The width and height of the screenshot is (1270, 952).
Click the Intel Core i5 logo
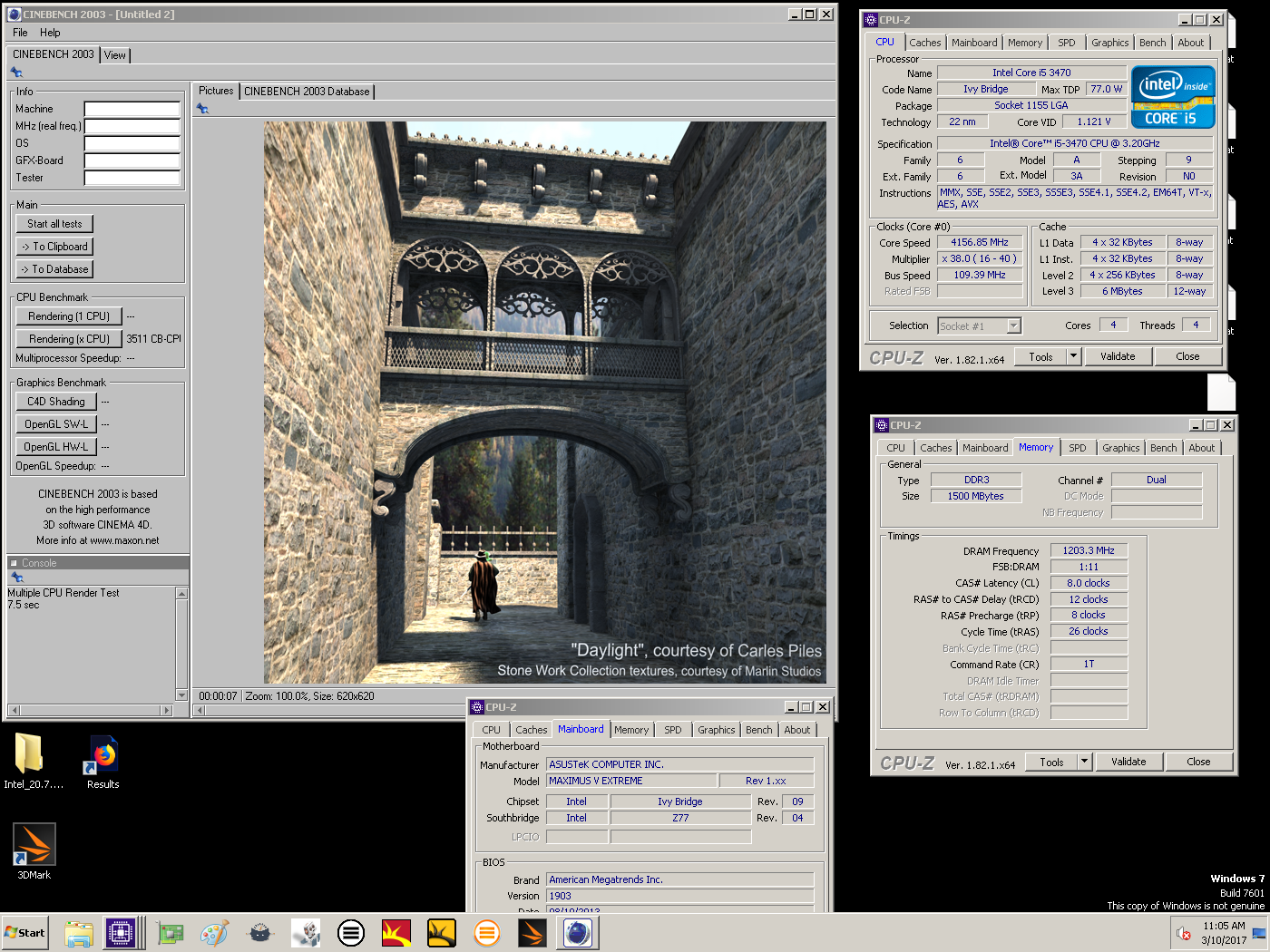click(x=1173, y=97)
